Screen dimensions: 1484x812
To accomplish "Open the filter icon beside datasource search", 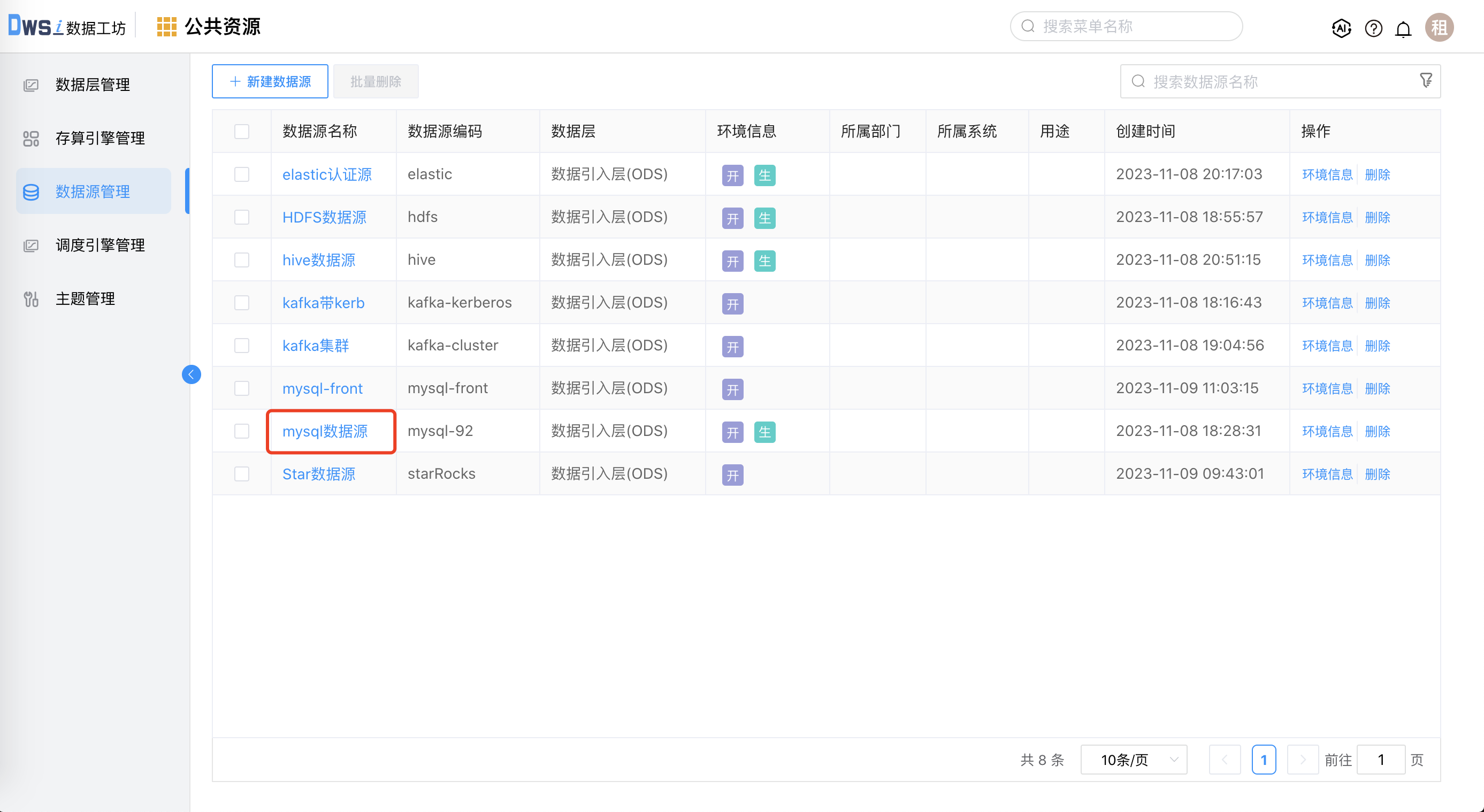I will tap(1426, 80).
